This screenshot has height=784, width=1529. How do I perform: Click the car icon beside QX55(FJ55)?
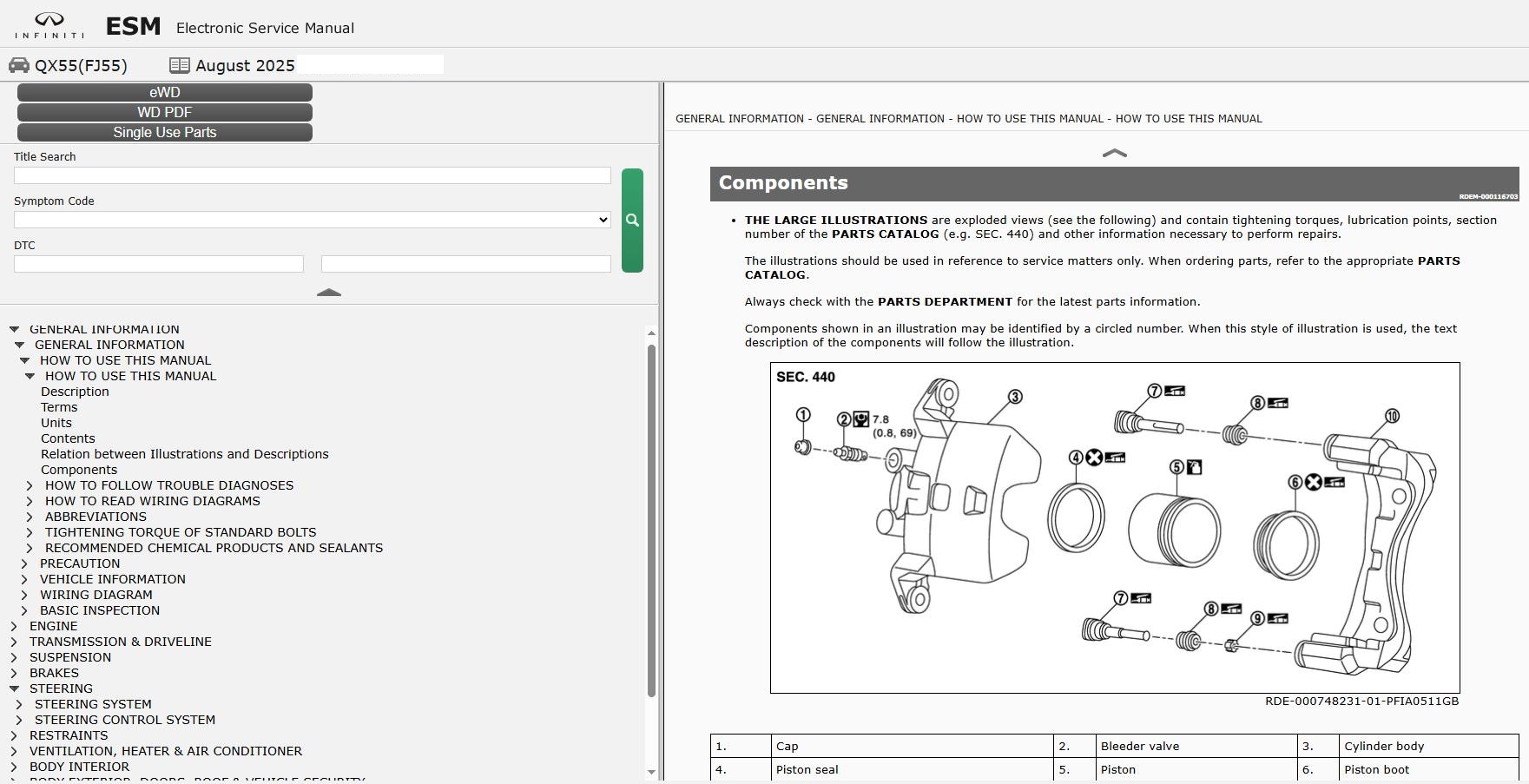pos(19,65)
